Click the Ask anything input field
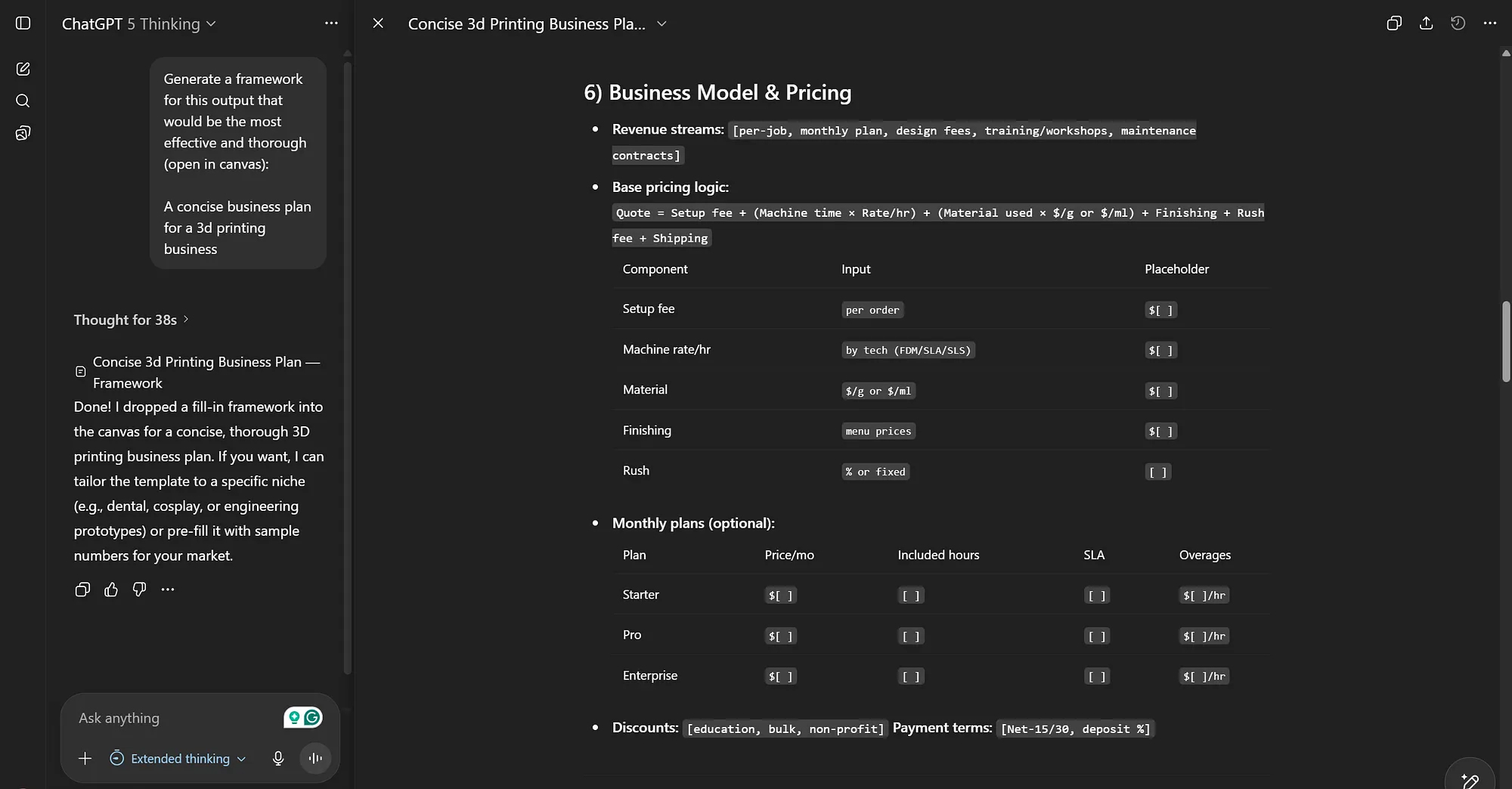 point(174,718)
